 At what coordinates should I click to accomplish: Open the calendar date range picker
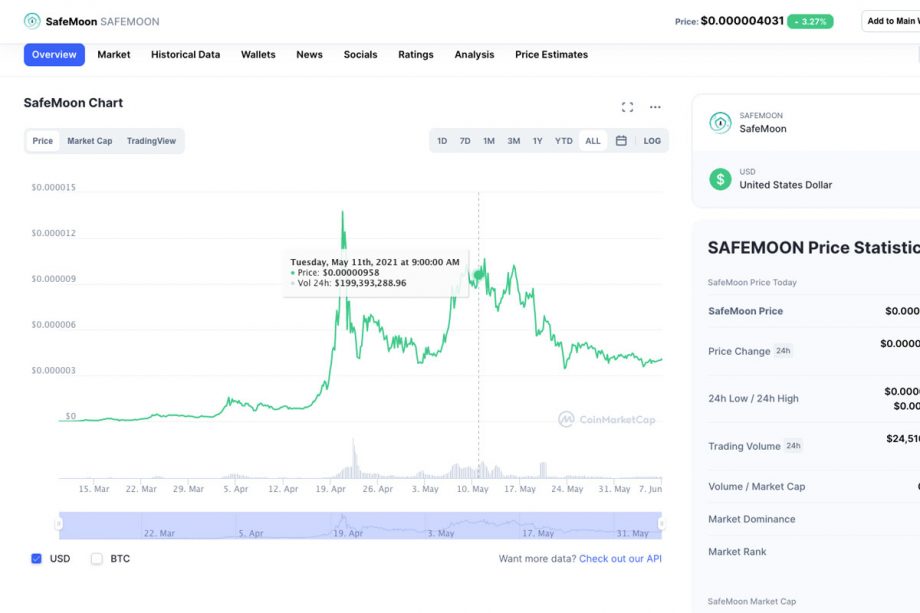pyautogui.click(x=621, y=141)
